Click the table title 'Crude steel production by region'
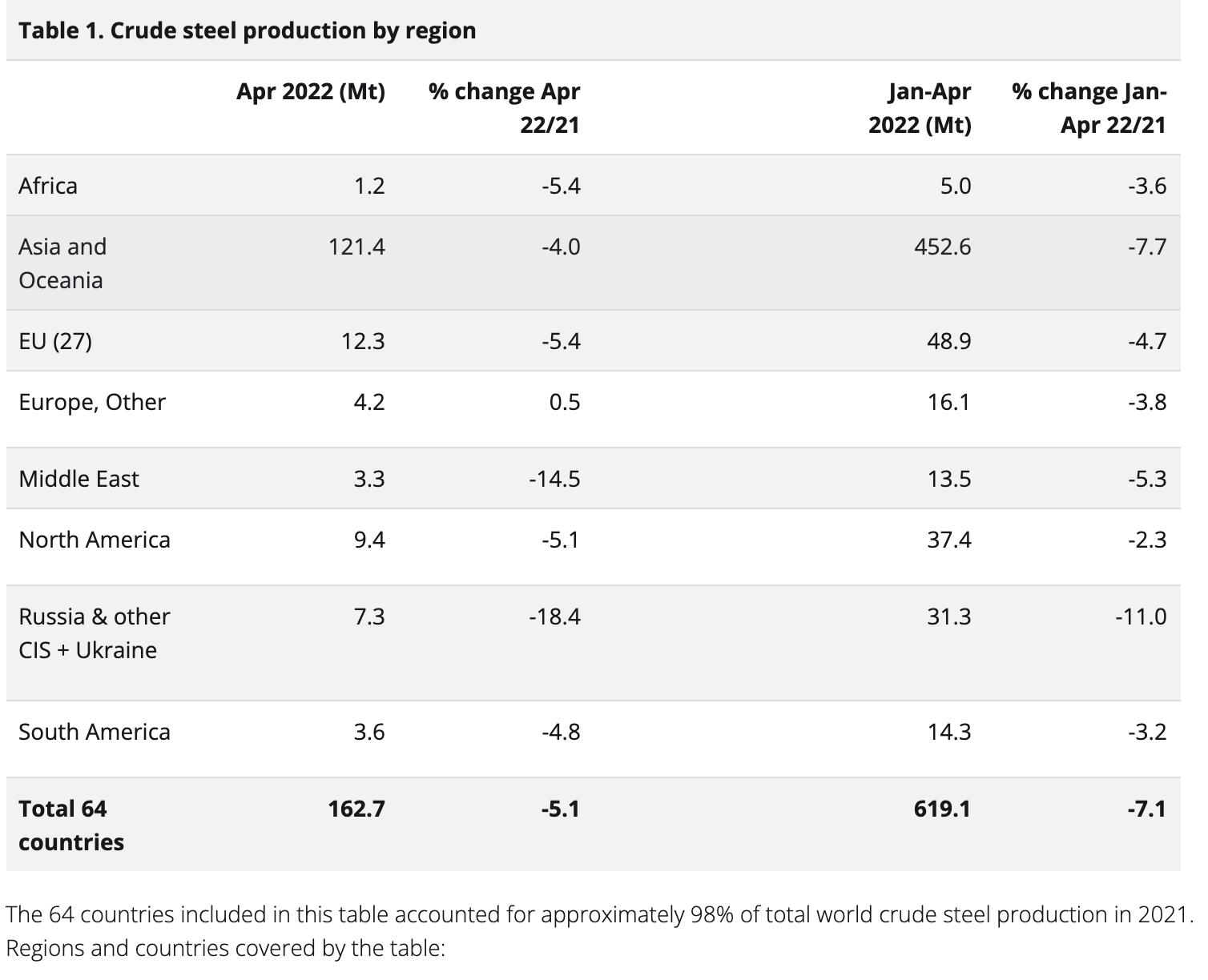 (247, 31)
